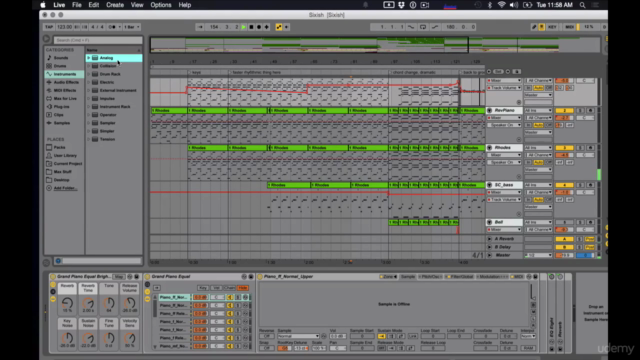The image size is (640, 360).
Task: Expand the Drum Rack folder
Action: pos(89,74)
